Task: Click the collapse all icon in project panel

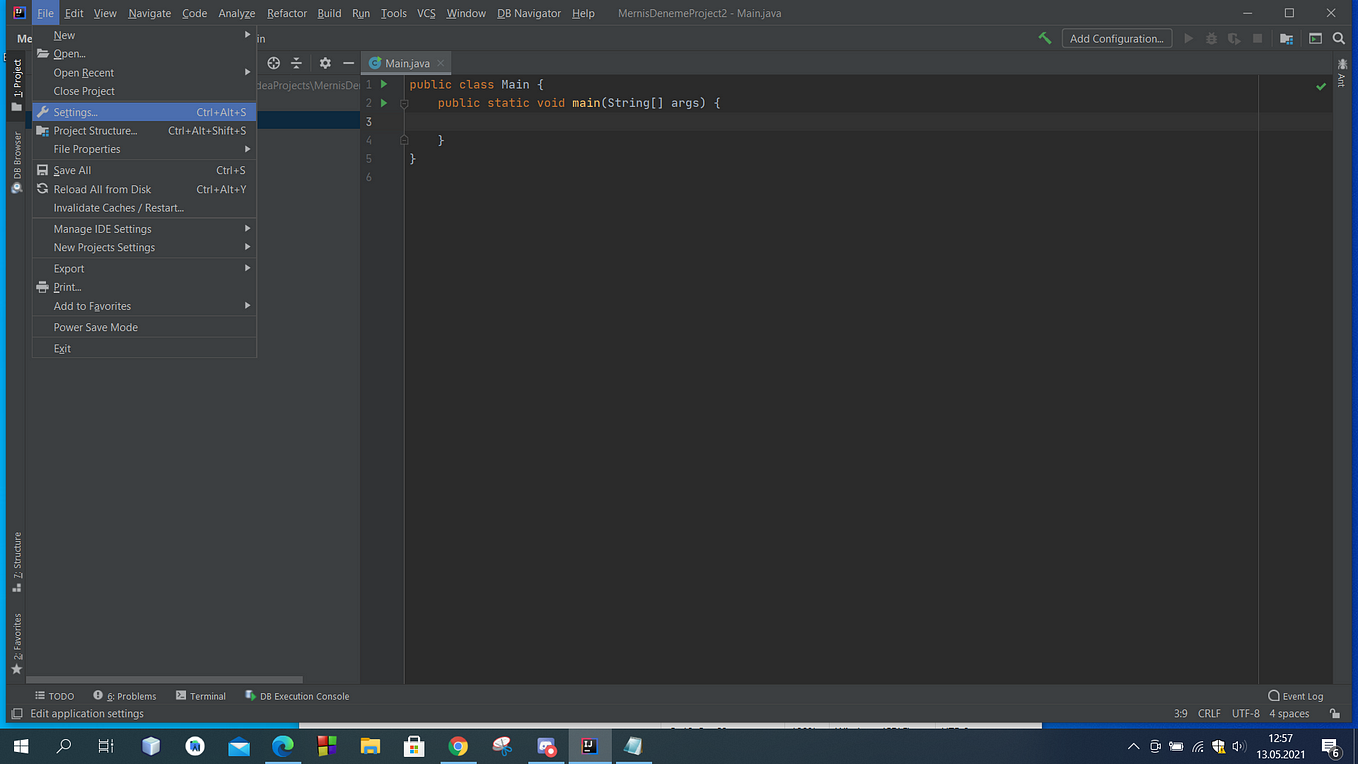Action: 296,63
